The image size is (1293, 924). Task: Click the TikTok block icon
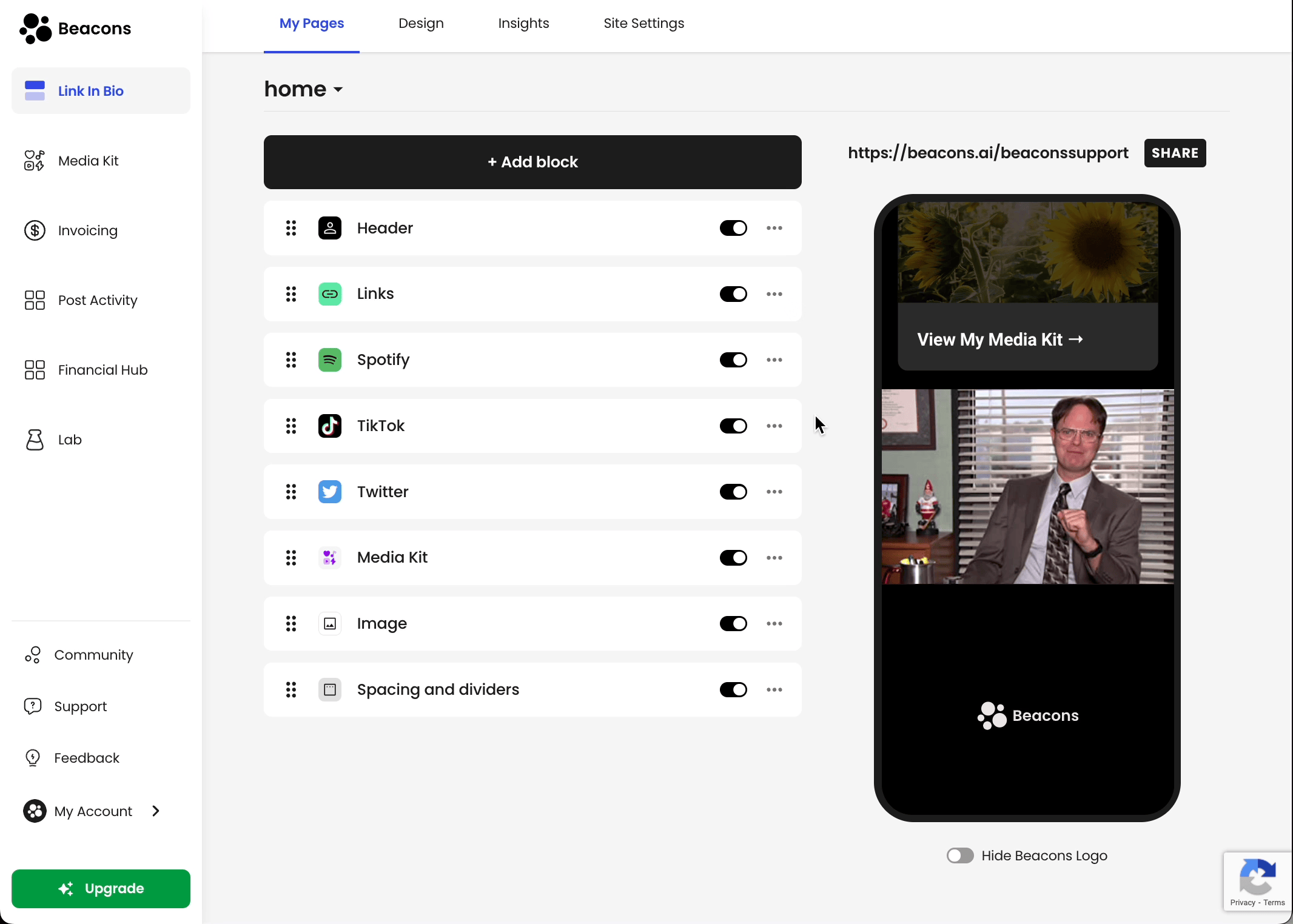[330, 426]
